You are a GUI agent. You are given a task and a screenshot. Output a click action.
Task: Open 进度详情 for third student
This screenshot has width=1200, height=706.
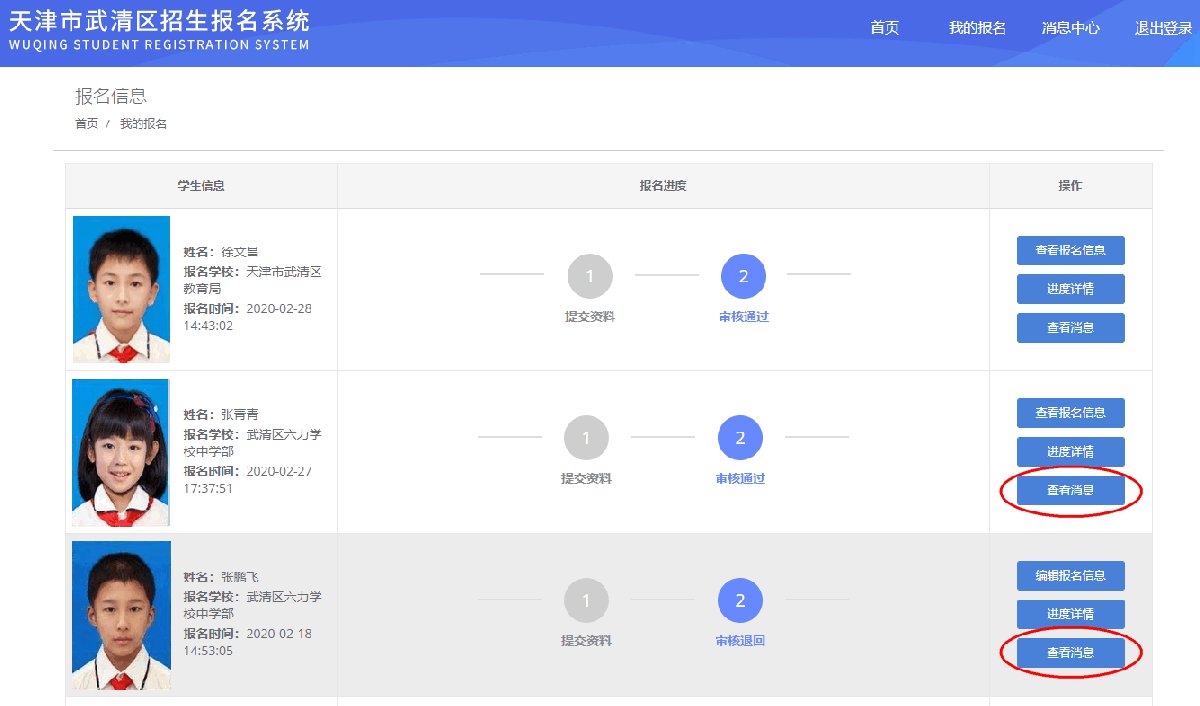pyautogui.click(x=1070, y=614)
